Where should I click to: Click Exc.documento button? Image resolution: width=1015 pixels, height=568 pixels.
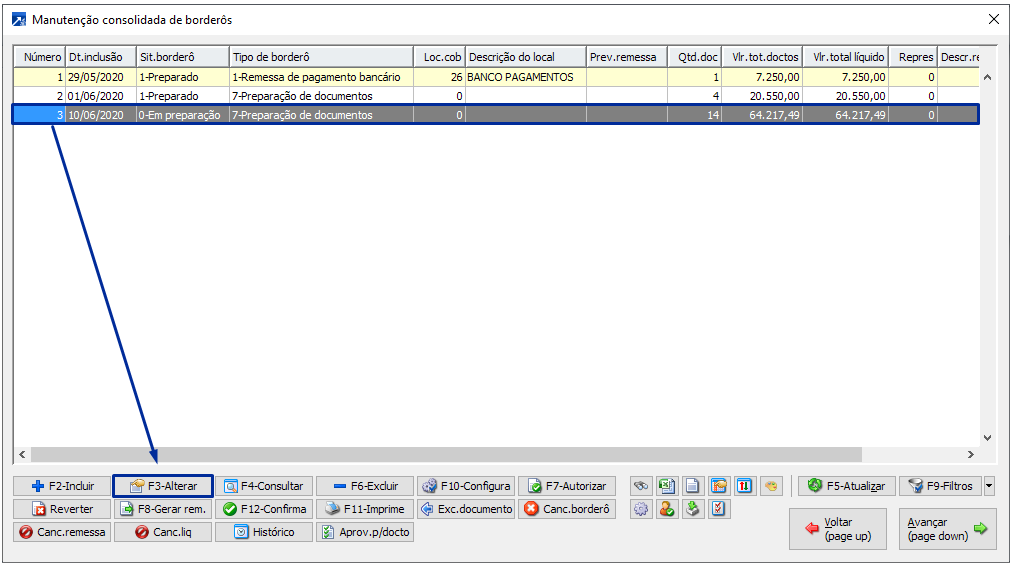[x=466, y=509]
